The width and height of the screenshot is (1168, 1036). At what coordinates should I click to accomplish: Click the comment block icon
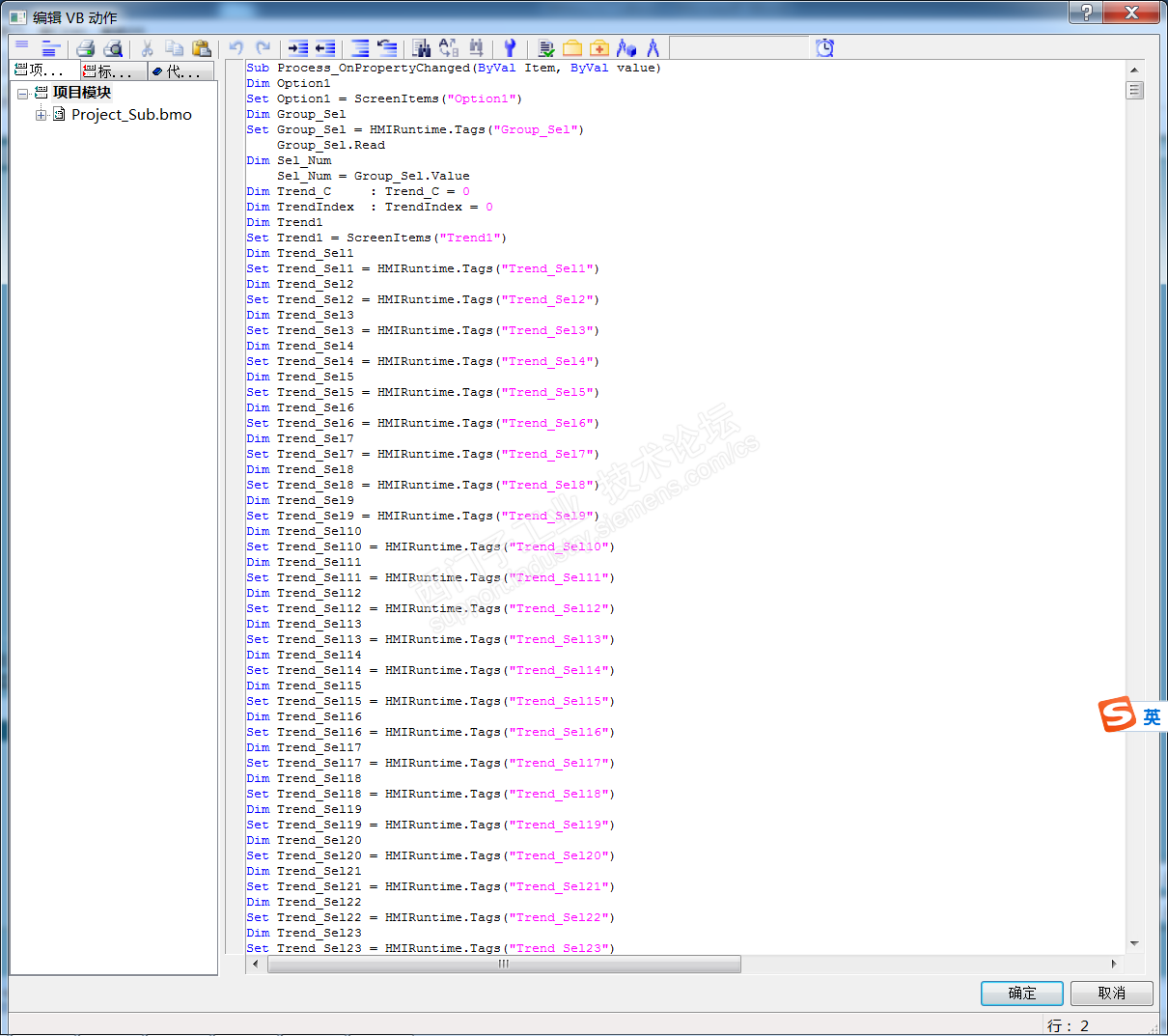click(360, 47)
